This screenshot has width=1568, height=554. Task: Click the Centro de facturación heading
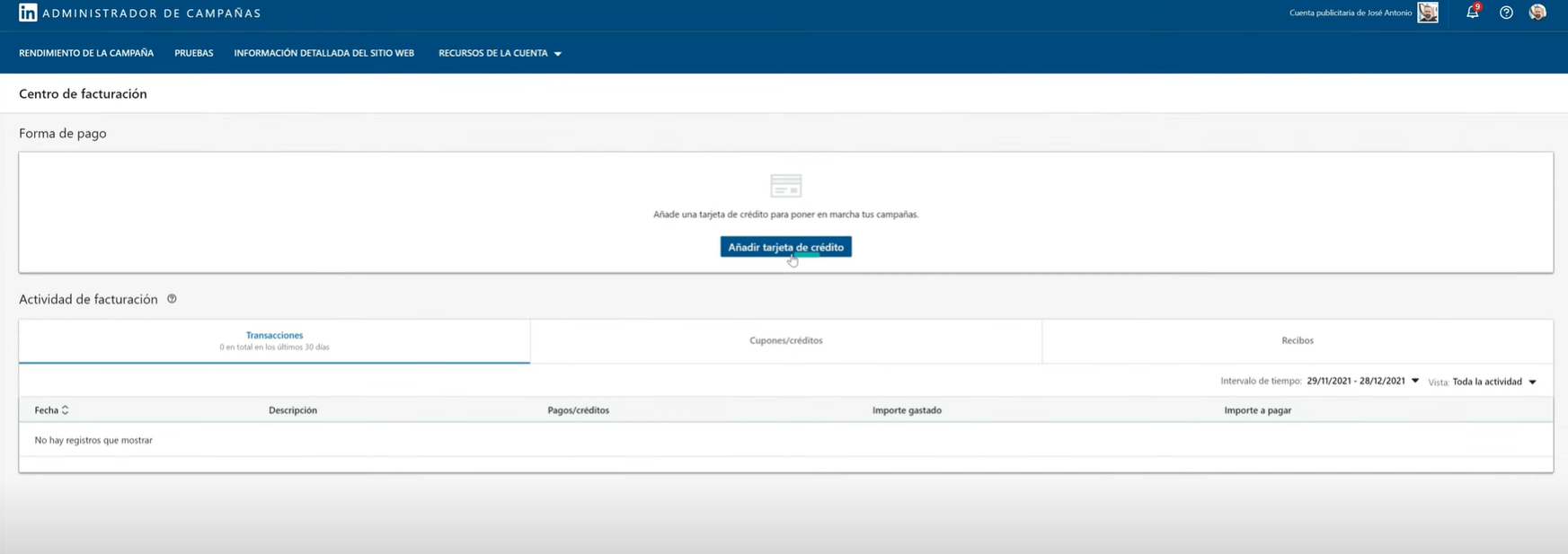click(83, 93)
